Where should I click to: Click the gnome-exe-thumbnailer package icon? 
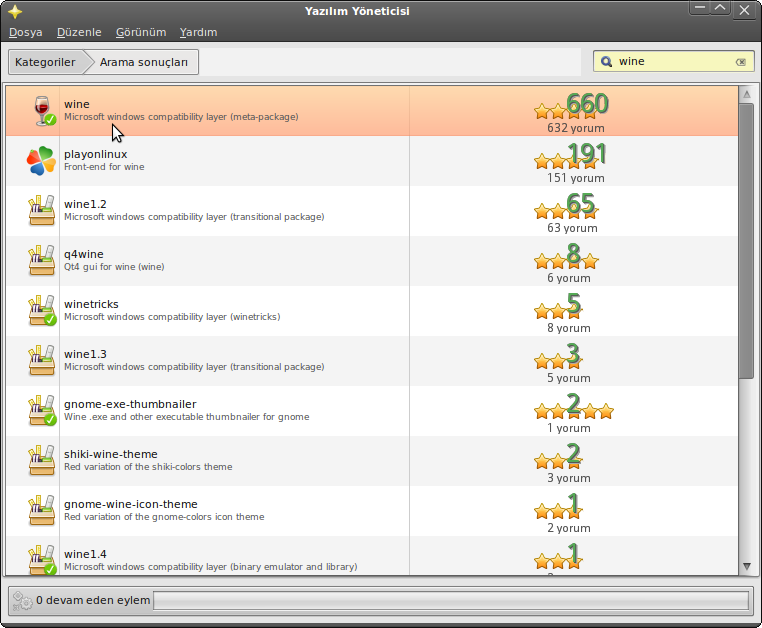41,411
